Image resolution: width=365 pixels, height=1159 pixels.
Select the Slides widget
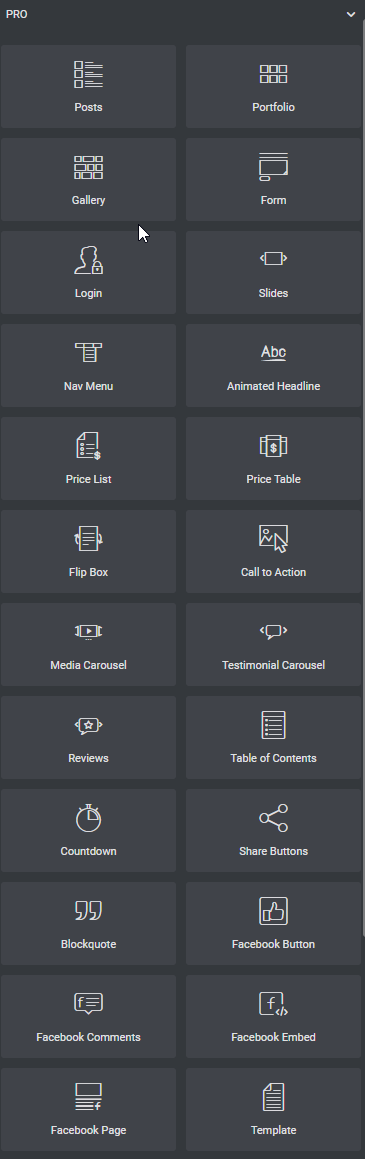click(x=273, y=273)
